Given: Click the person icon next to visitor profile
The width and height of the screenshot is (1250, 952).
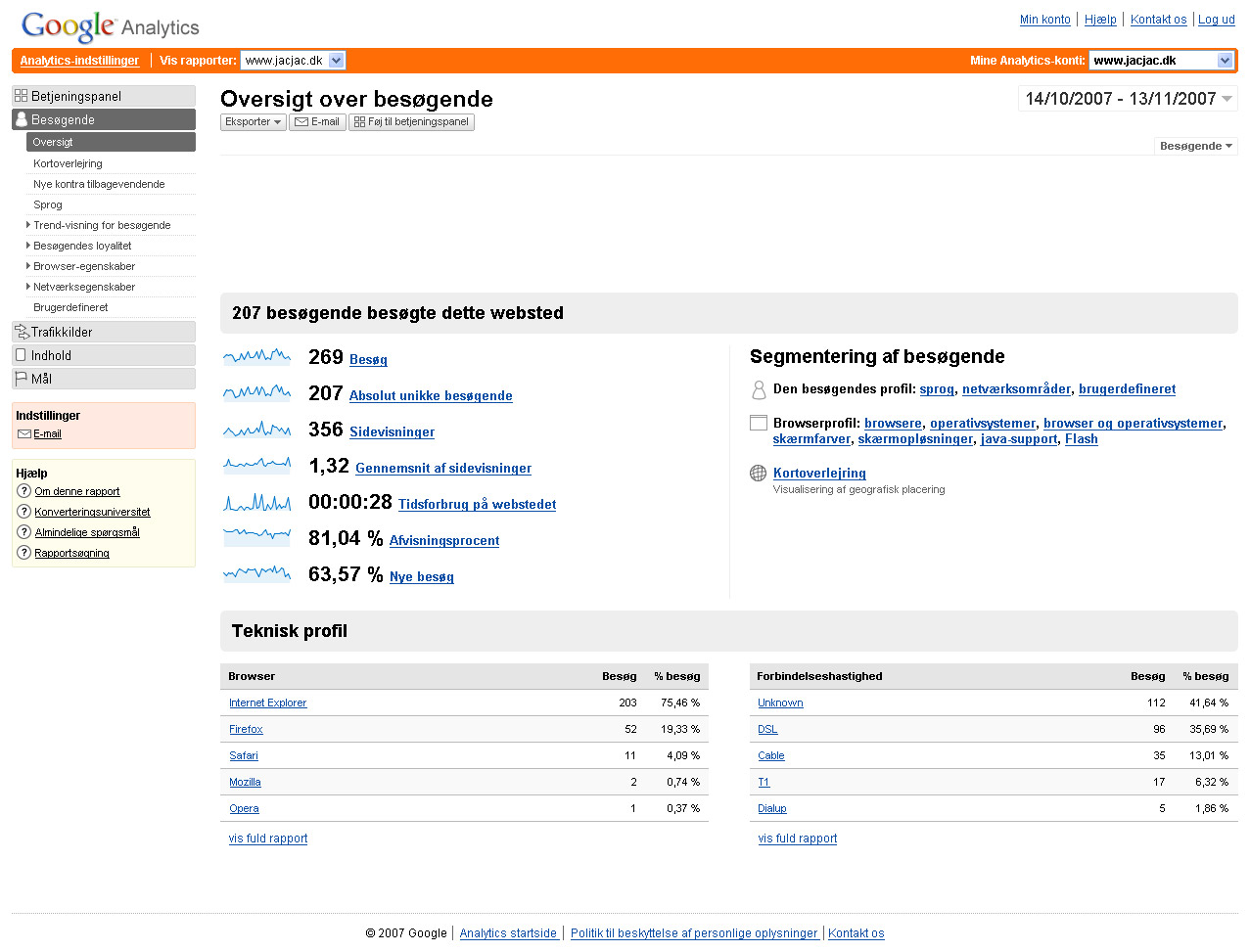Looking at the screenshot, I should coord(758,389).
